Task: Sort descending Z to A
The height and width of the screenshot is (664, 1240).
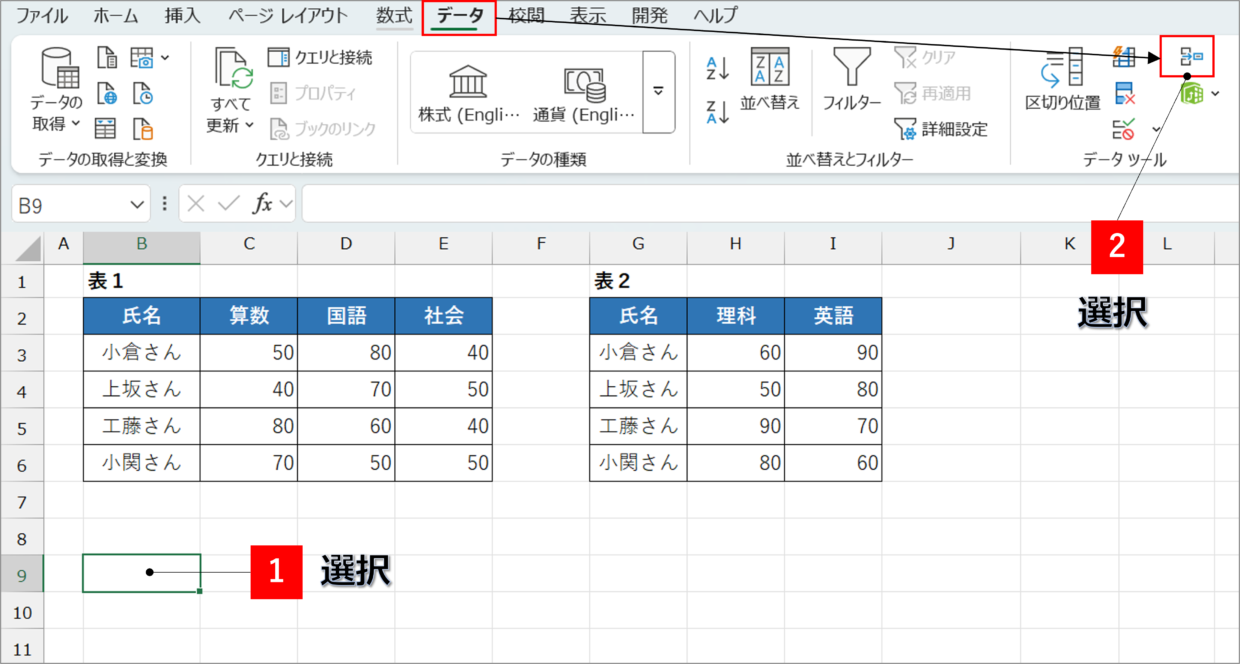Action: 718,111
